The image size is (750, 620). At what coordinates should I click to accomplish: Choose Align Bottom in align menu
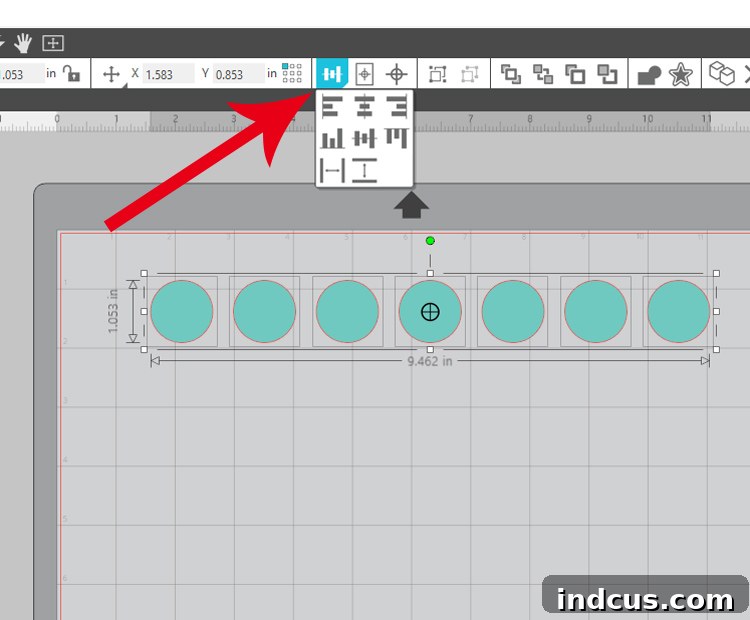(332, 138)
